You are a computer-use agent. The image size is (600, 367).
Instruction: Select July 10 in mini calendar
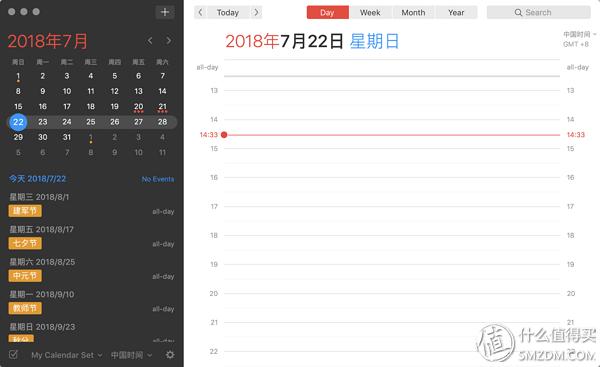67,91
